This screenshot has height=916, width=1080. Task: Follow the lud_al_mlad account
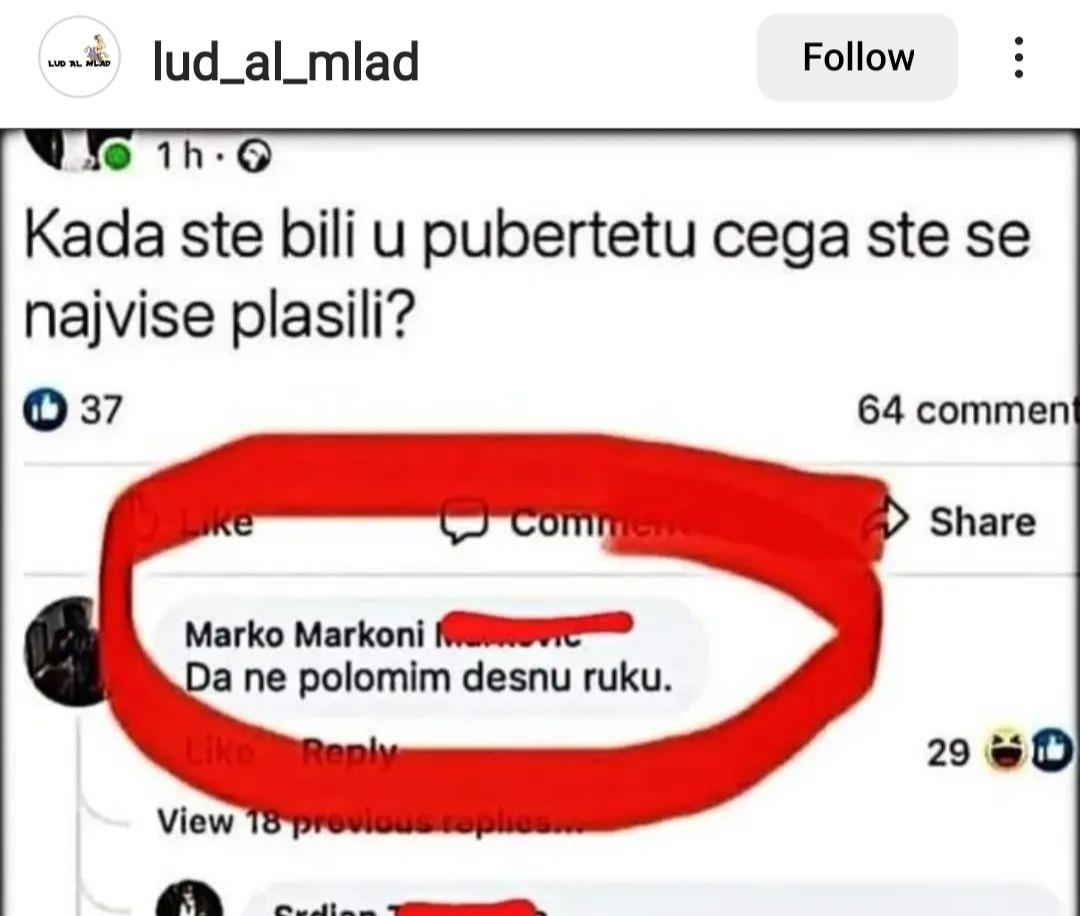pos(858,57)
